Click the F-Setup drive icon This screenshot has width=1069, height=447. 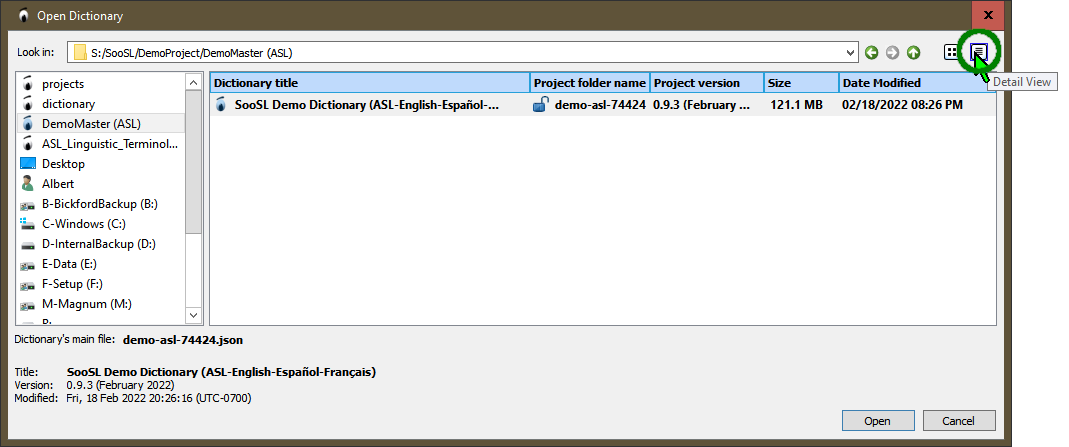tap(28, 284)
